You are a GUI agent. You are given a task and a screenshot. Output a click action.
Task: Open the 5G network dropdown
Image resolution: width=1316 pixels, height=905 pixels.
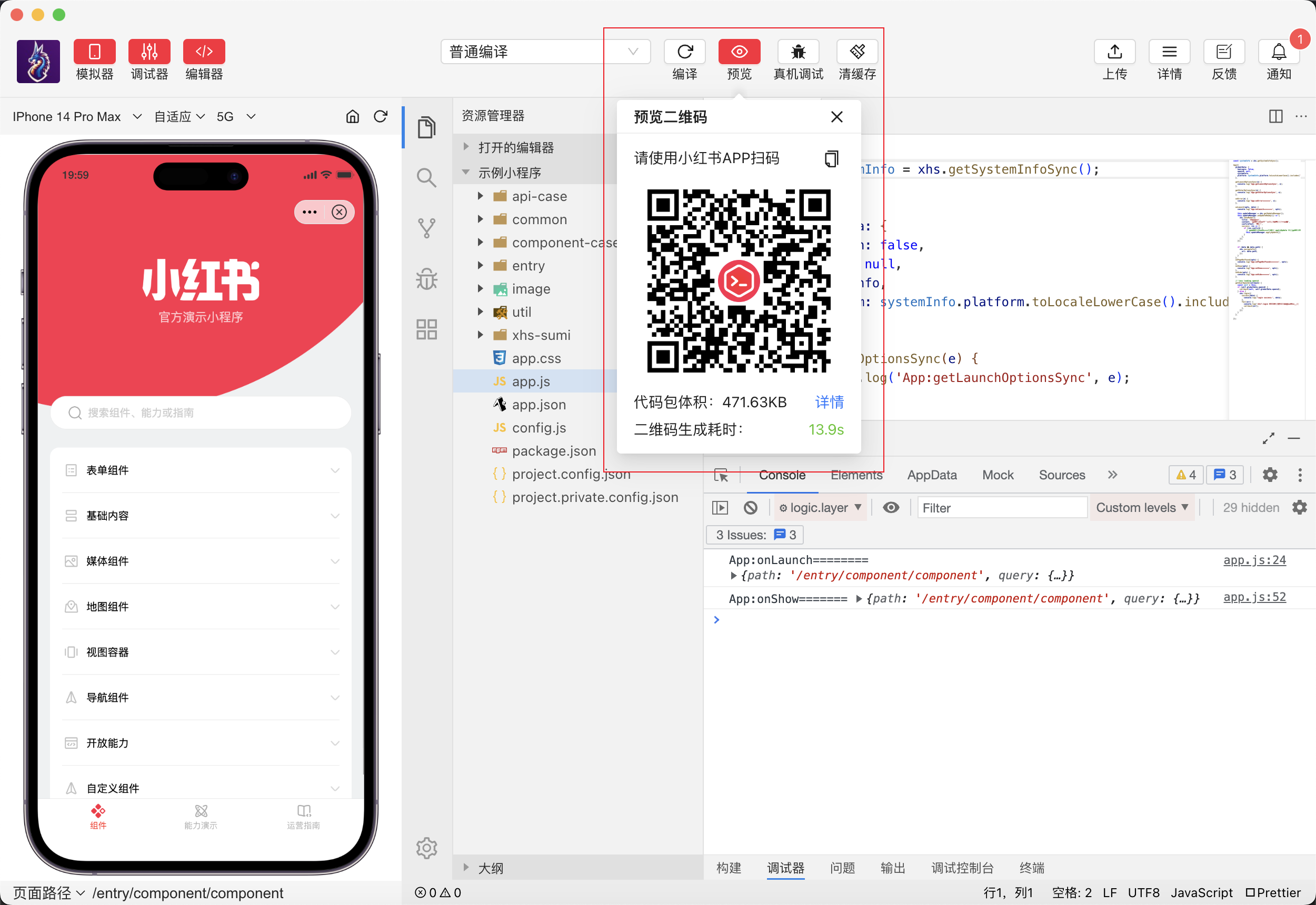pyautogui.click(x=236, y=117)
